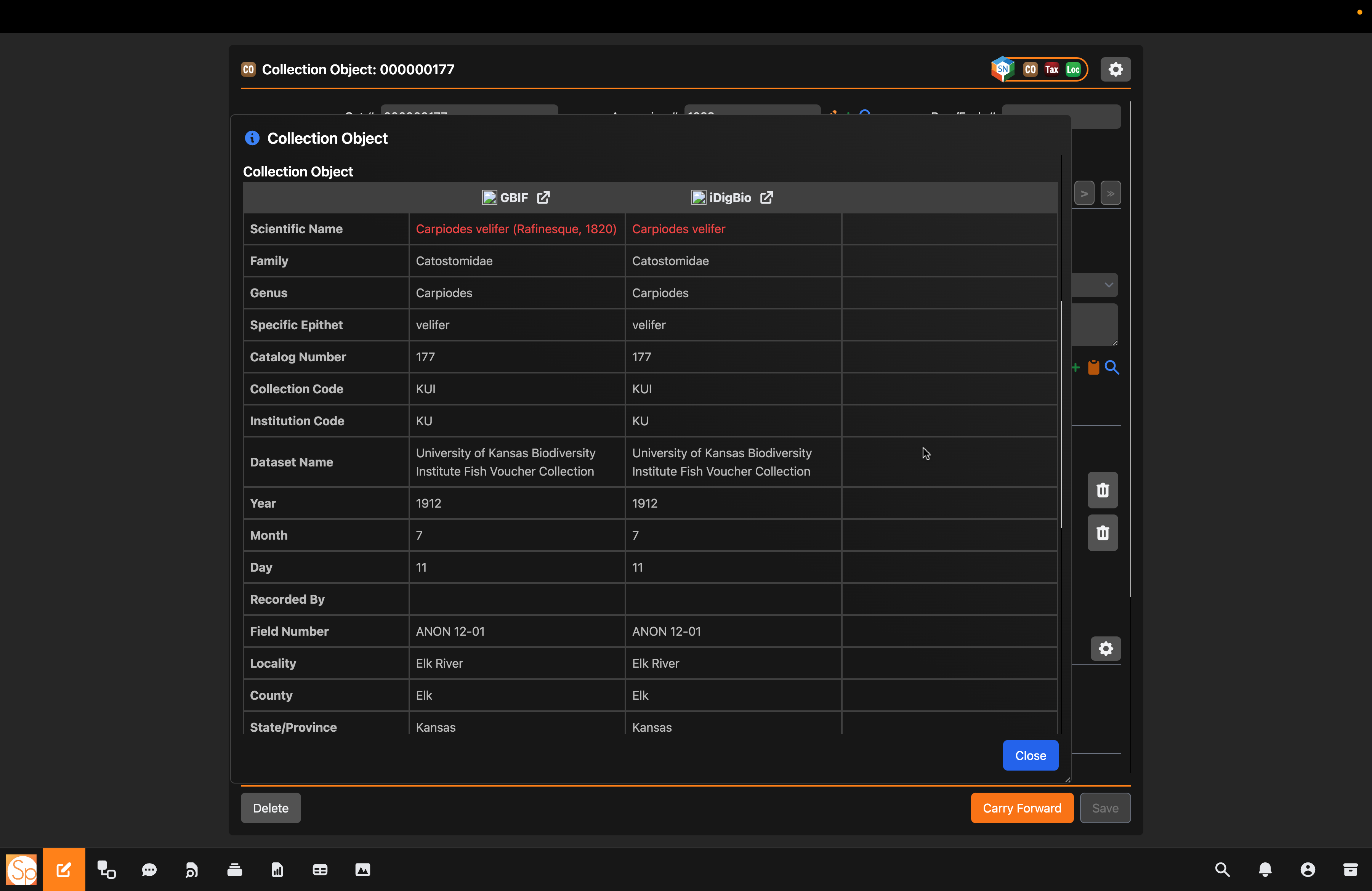Open form settings gear at top right

coord(1115,69)
